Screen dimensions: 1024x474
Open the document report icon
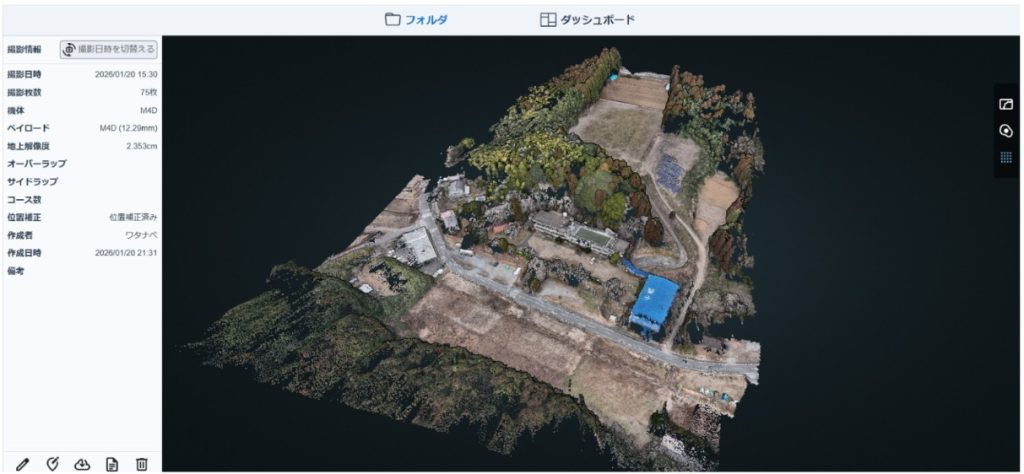coord(112,463)
